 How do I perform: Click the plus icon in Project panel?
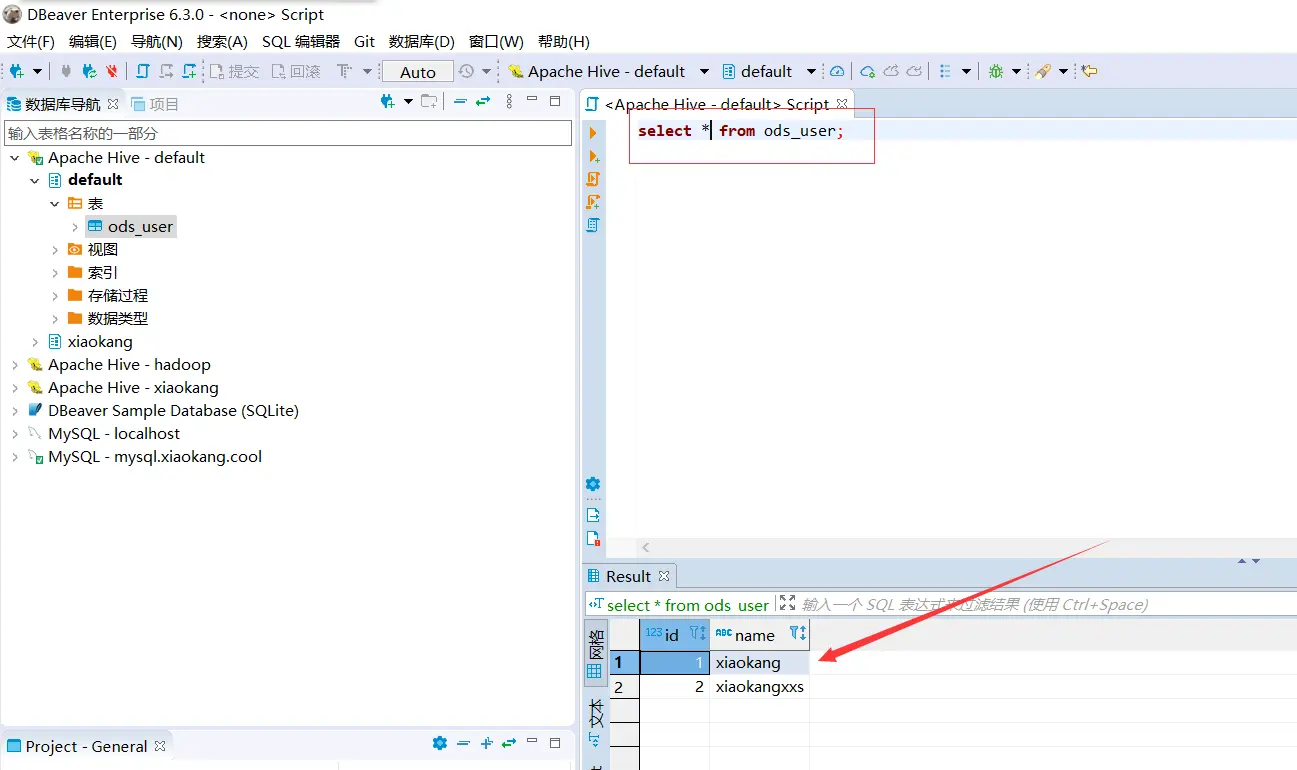(487, 743)
